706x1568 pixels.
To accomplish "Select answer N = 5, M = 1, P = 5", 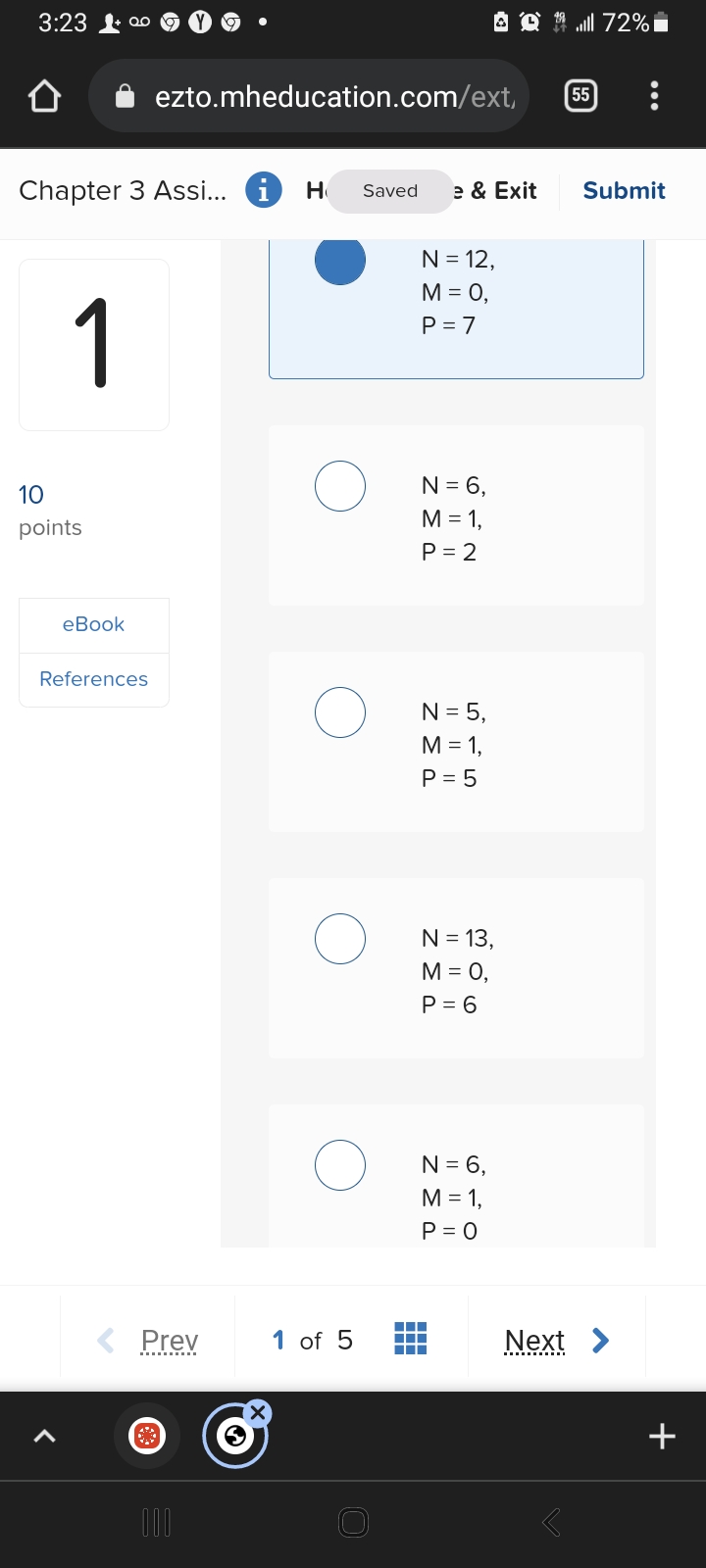I will coord(340,712).
